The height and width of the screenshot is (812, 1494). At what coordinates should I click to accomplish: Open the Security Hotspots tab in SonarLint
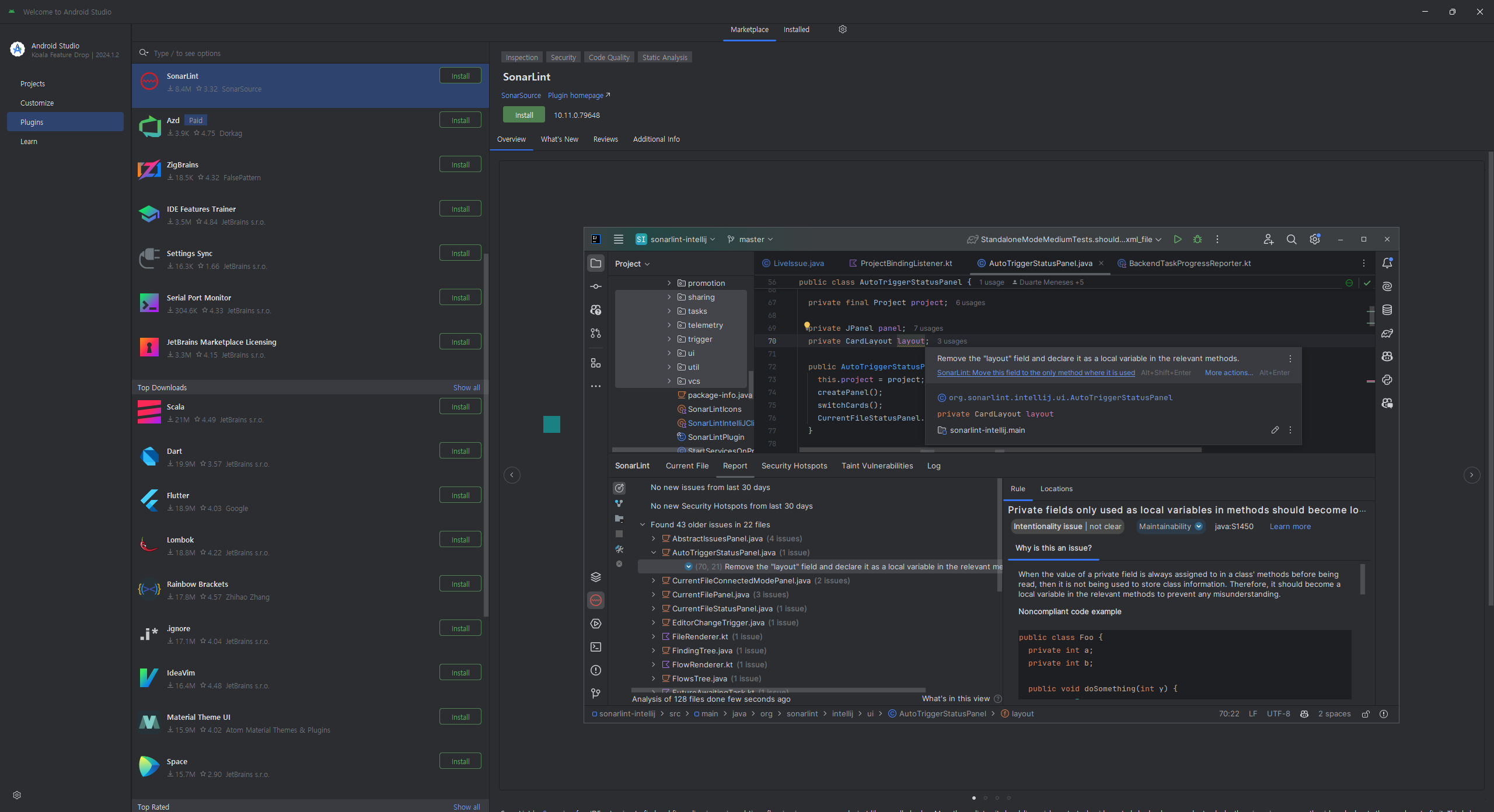794,466
